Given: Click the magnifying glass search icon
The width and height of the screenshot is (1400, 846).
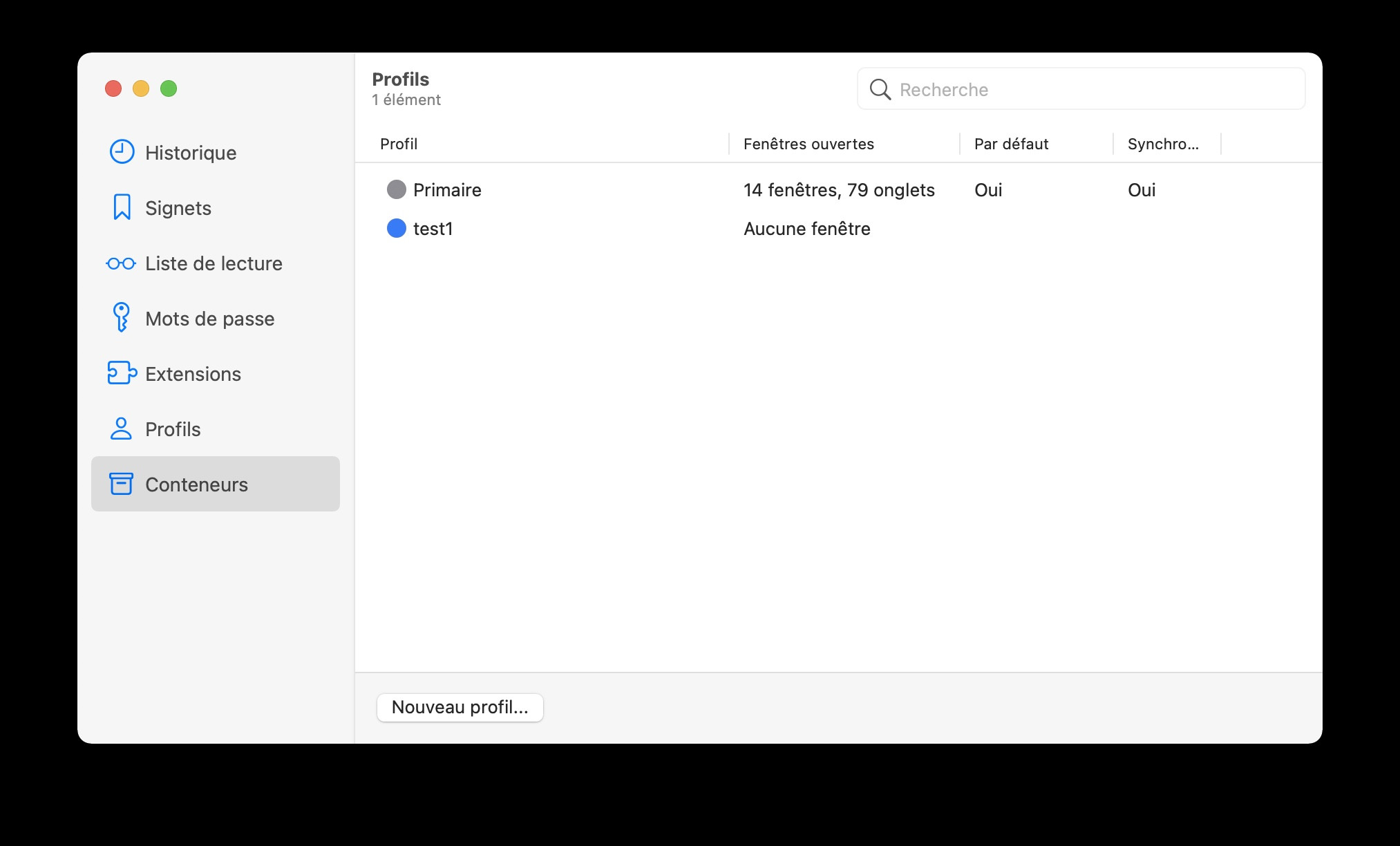Looking at the screenshot, I should click(880, 89).
